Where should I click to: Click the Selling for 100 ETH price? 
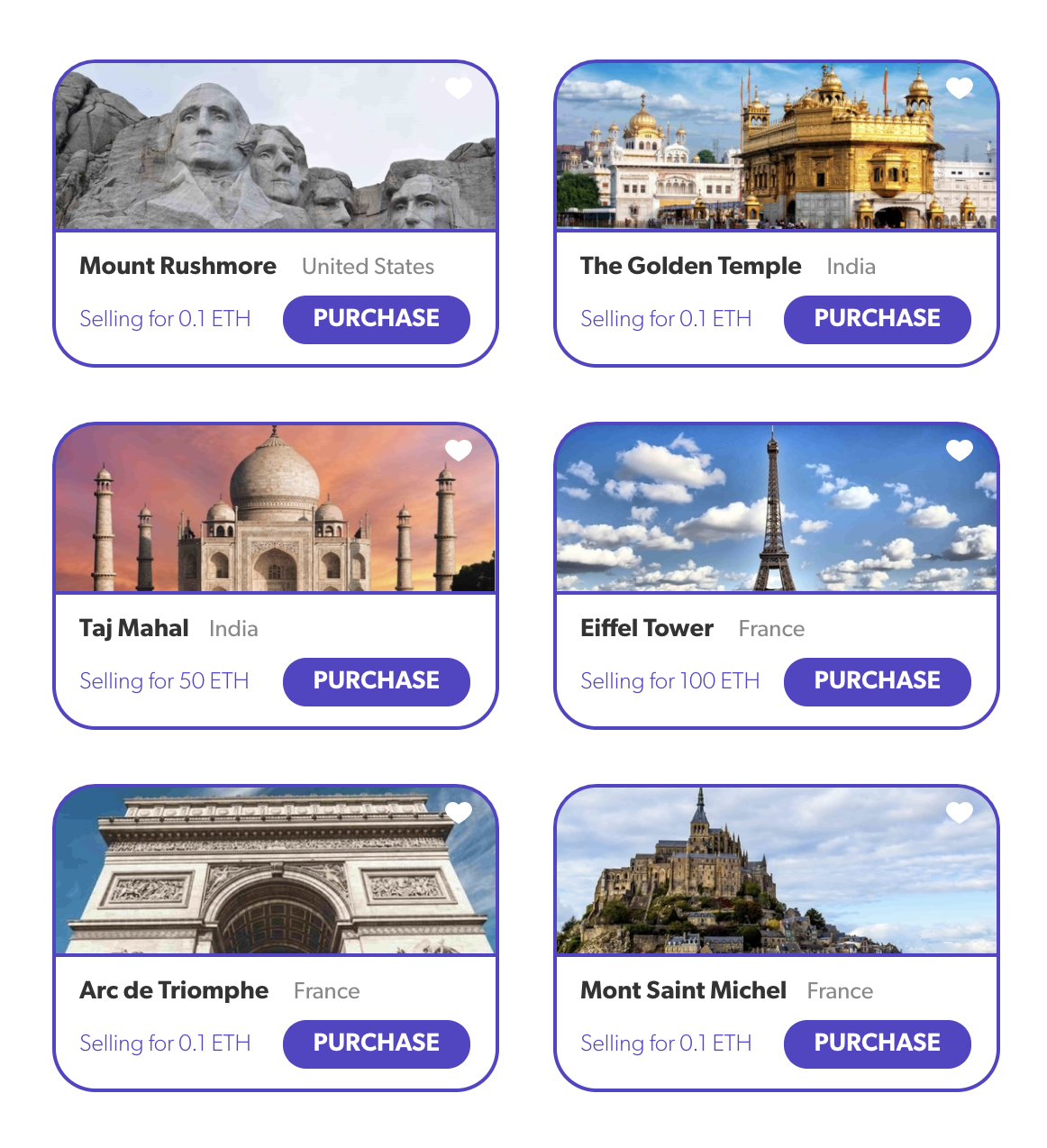(670, 681)
